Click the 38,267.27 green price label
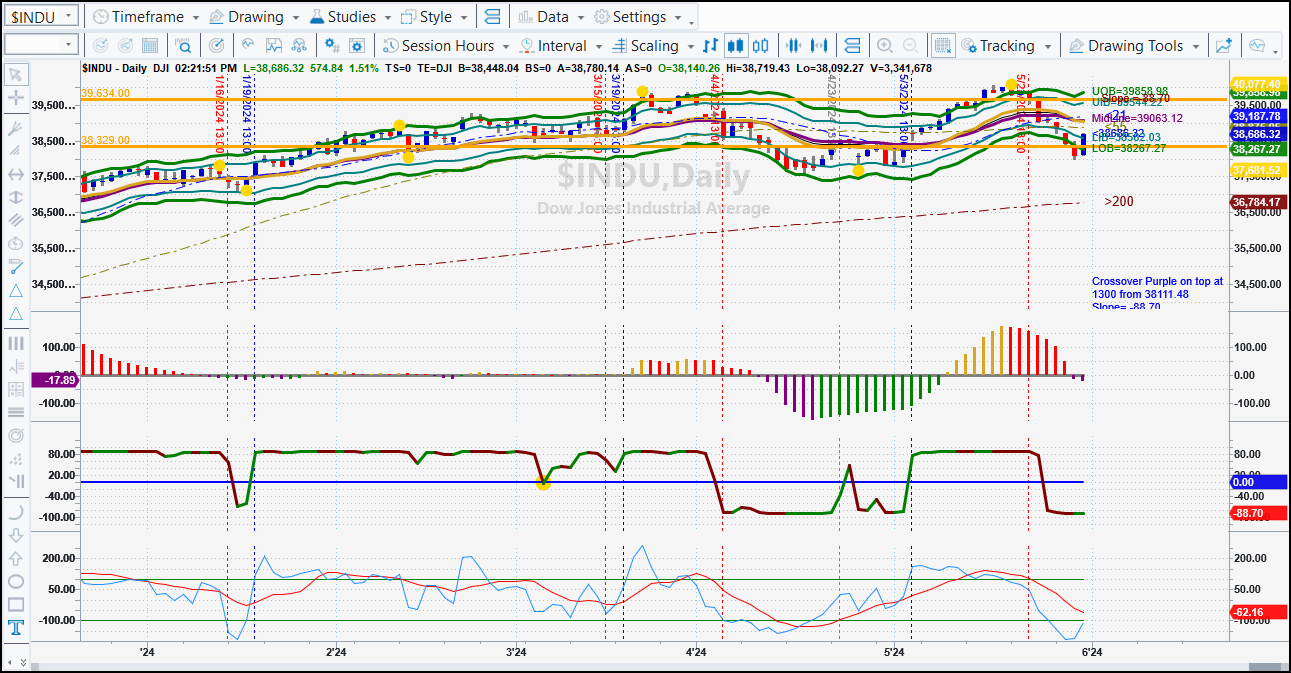The width and height of the screenshot is (1291, 673). (1257, 149)
